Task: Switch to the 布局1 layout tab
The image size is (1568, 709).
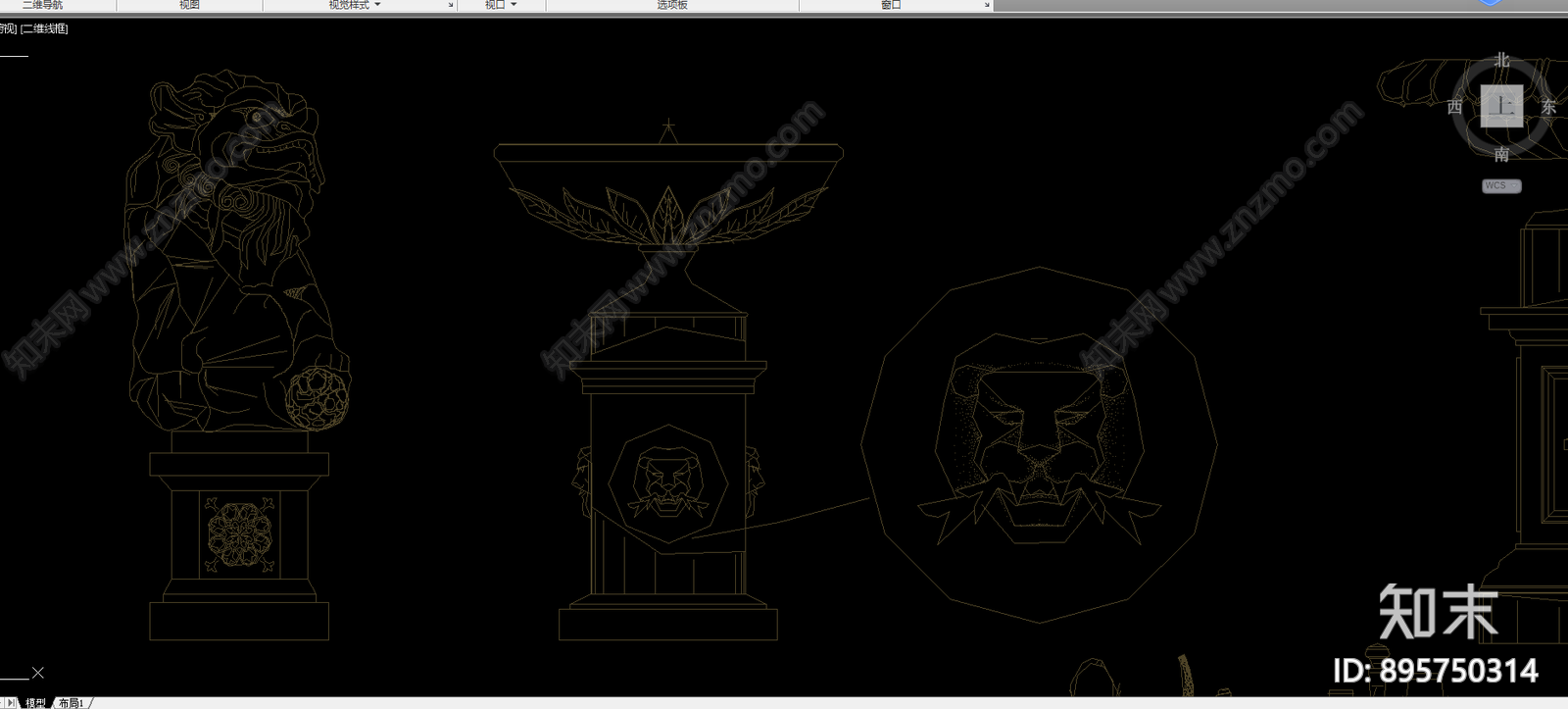Action: [72, 703]
